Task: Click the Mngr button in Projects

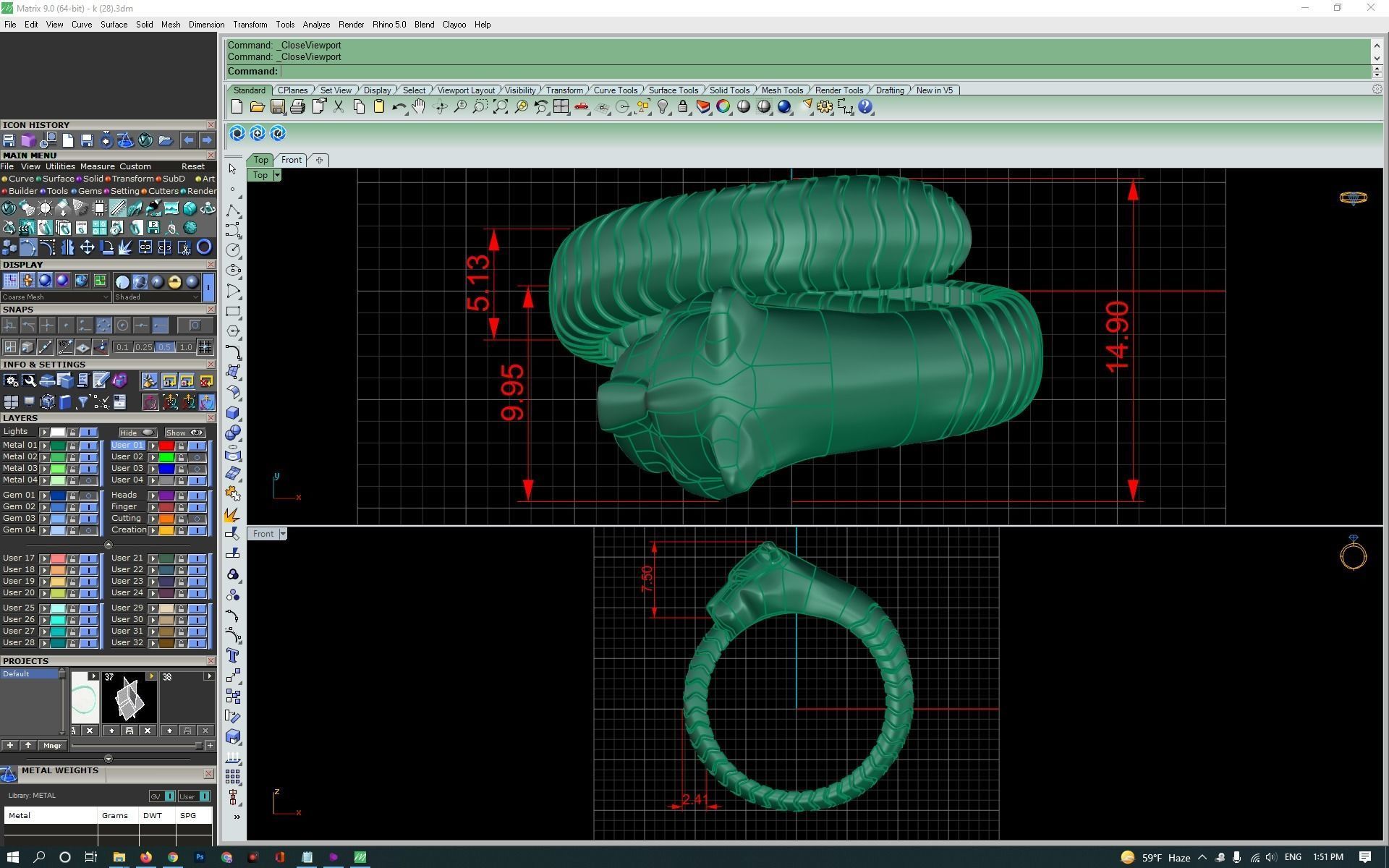Action: pos(52,746)
